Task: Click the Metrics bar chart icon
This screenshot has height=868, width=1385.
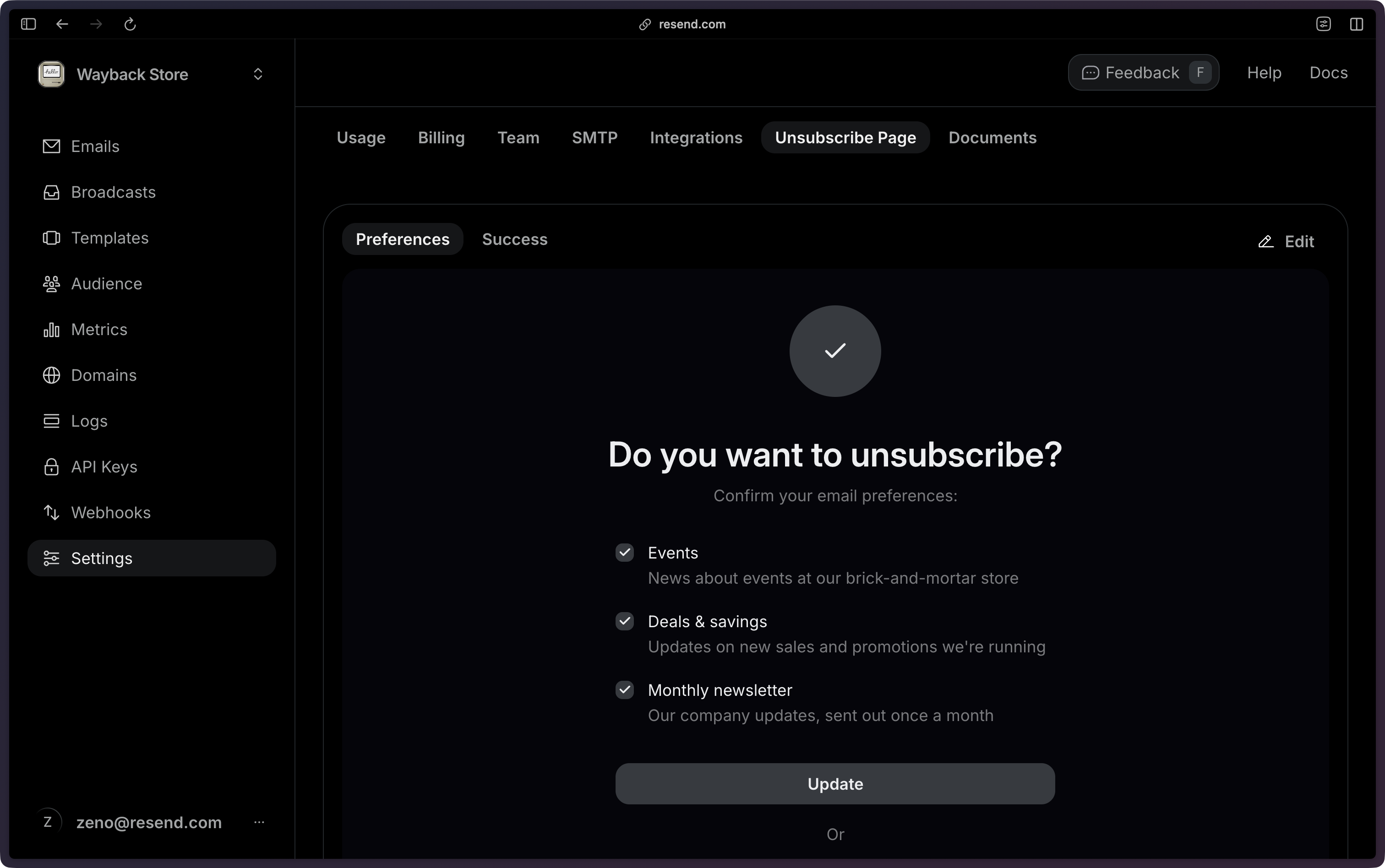Action: (51, 330)
